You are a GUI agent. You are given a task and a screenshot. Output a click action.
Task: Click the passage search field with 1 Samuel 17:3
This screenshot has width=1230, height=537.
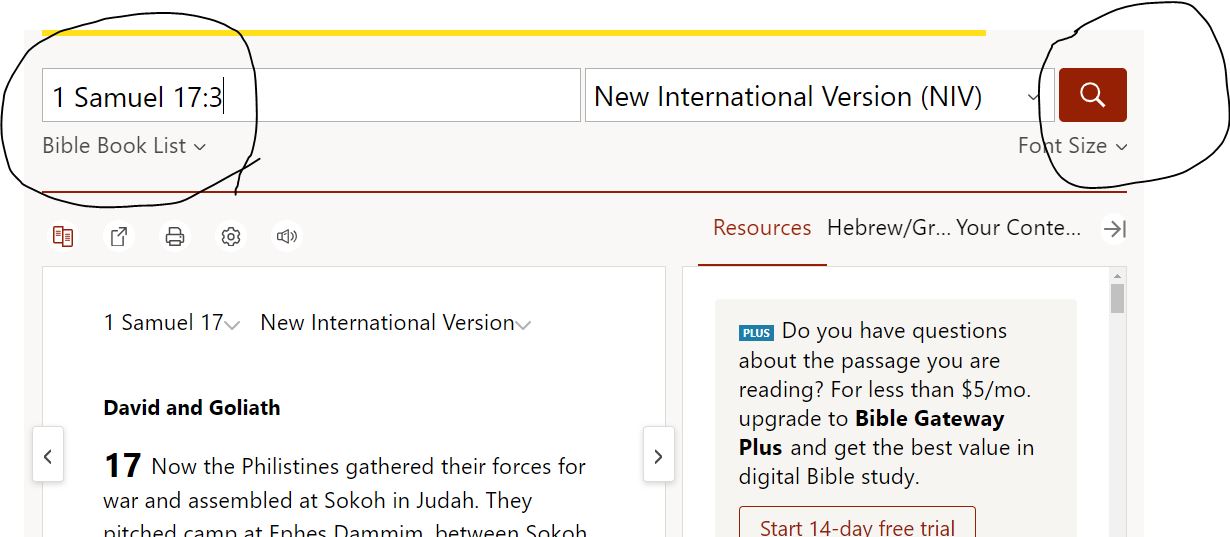click(310, 96)
